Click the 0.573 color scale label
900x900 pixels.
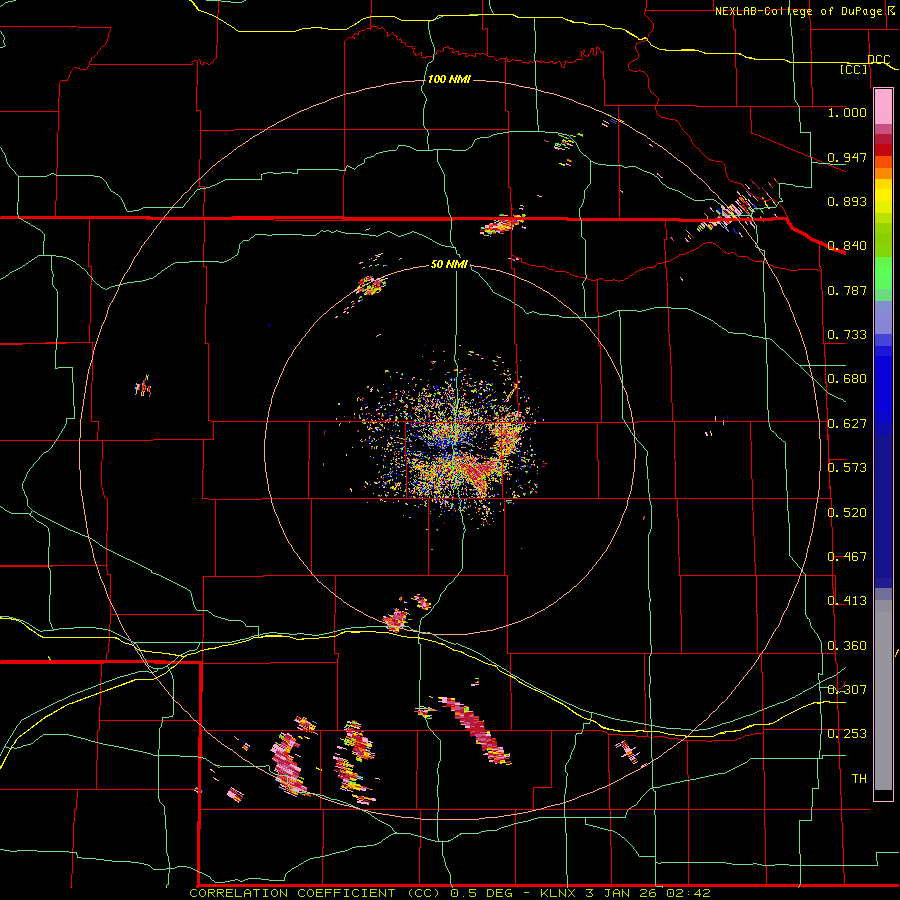[847, 468]
